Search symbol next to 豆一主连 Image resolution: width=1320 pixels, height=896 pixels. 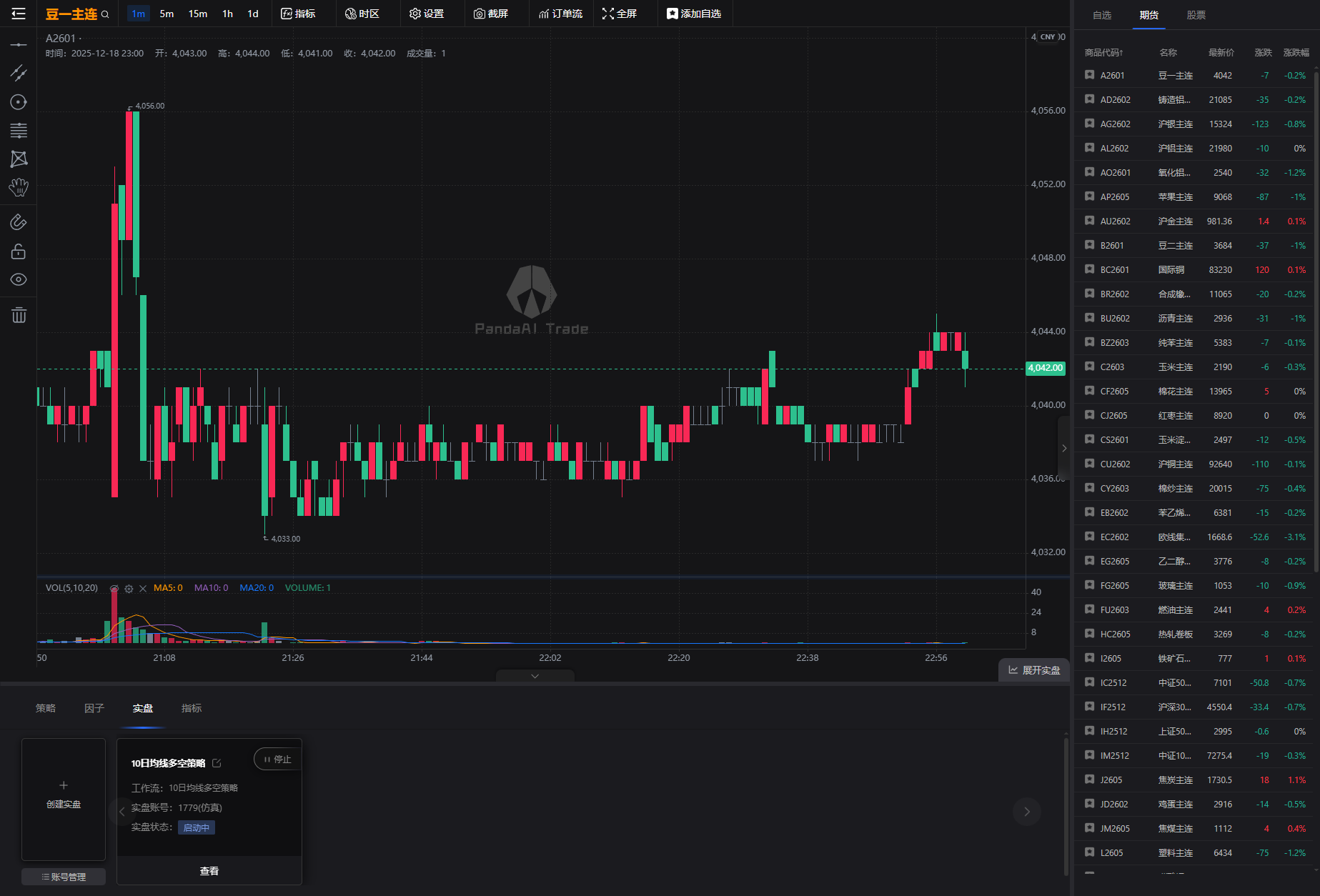pos(105,14)
